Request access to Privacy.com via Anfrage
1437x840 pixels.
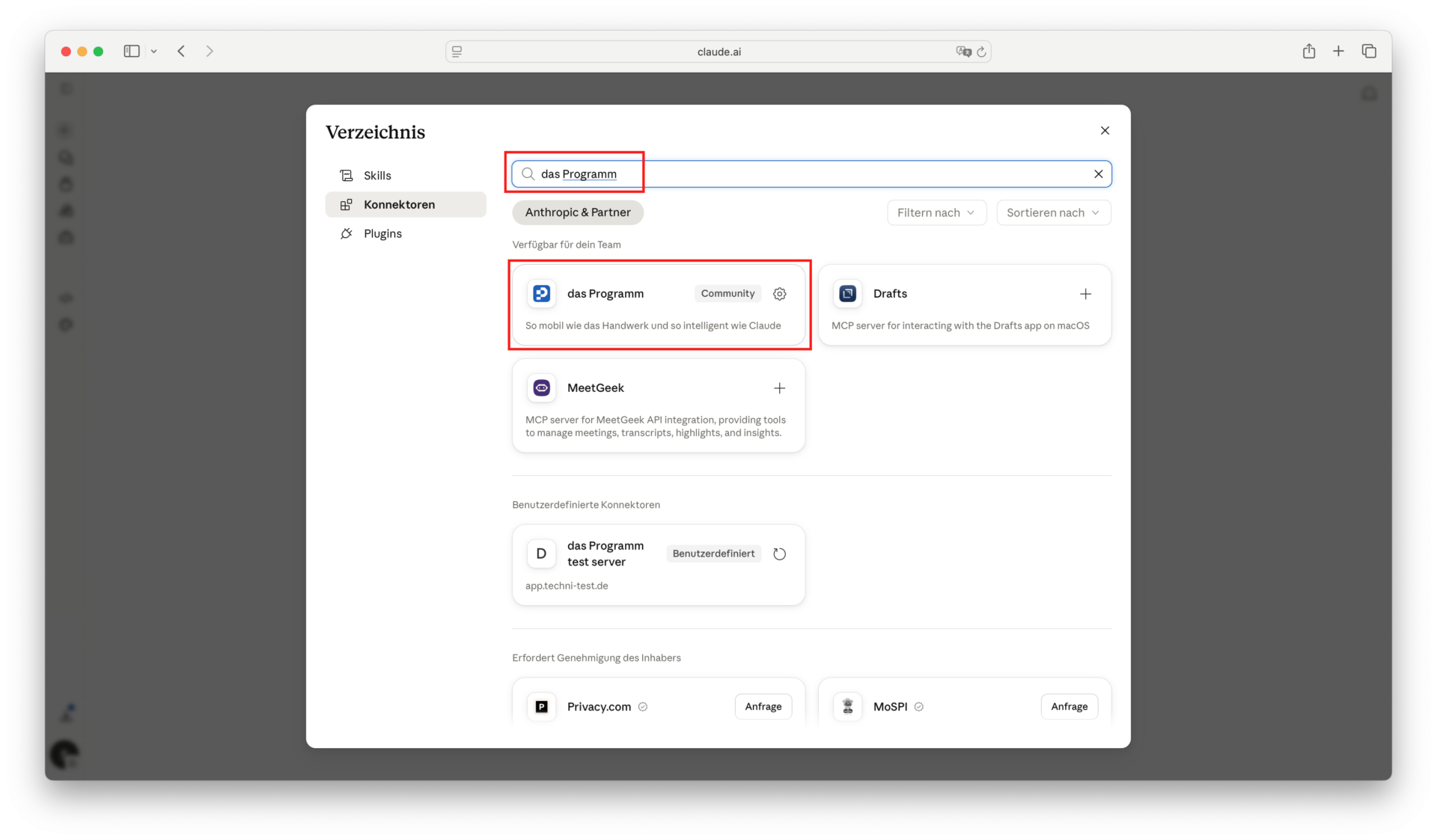(763, 707)
